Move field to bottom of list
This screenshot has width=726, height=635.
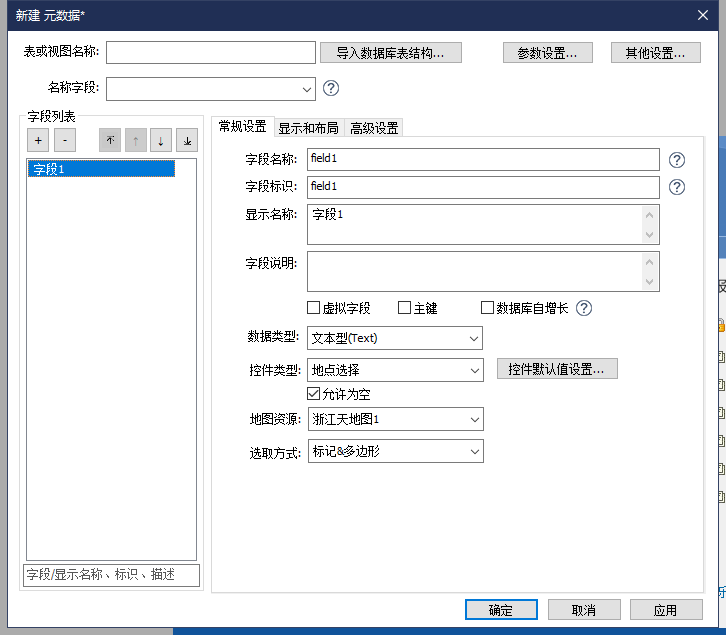(187, 141)
